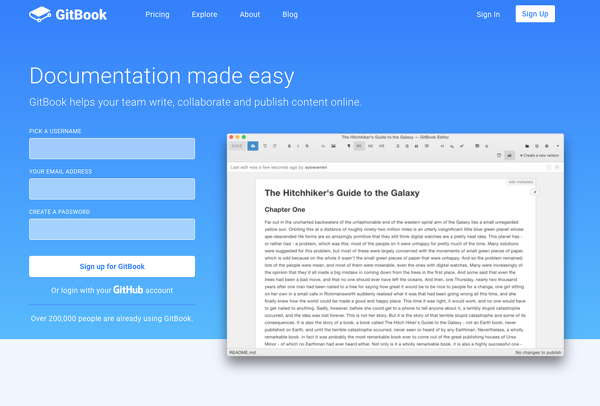Click README.md in editor status bar
The height and width of the screenshot is (406, 600).
242,352
